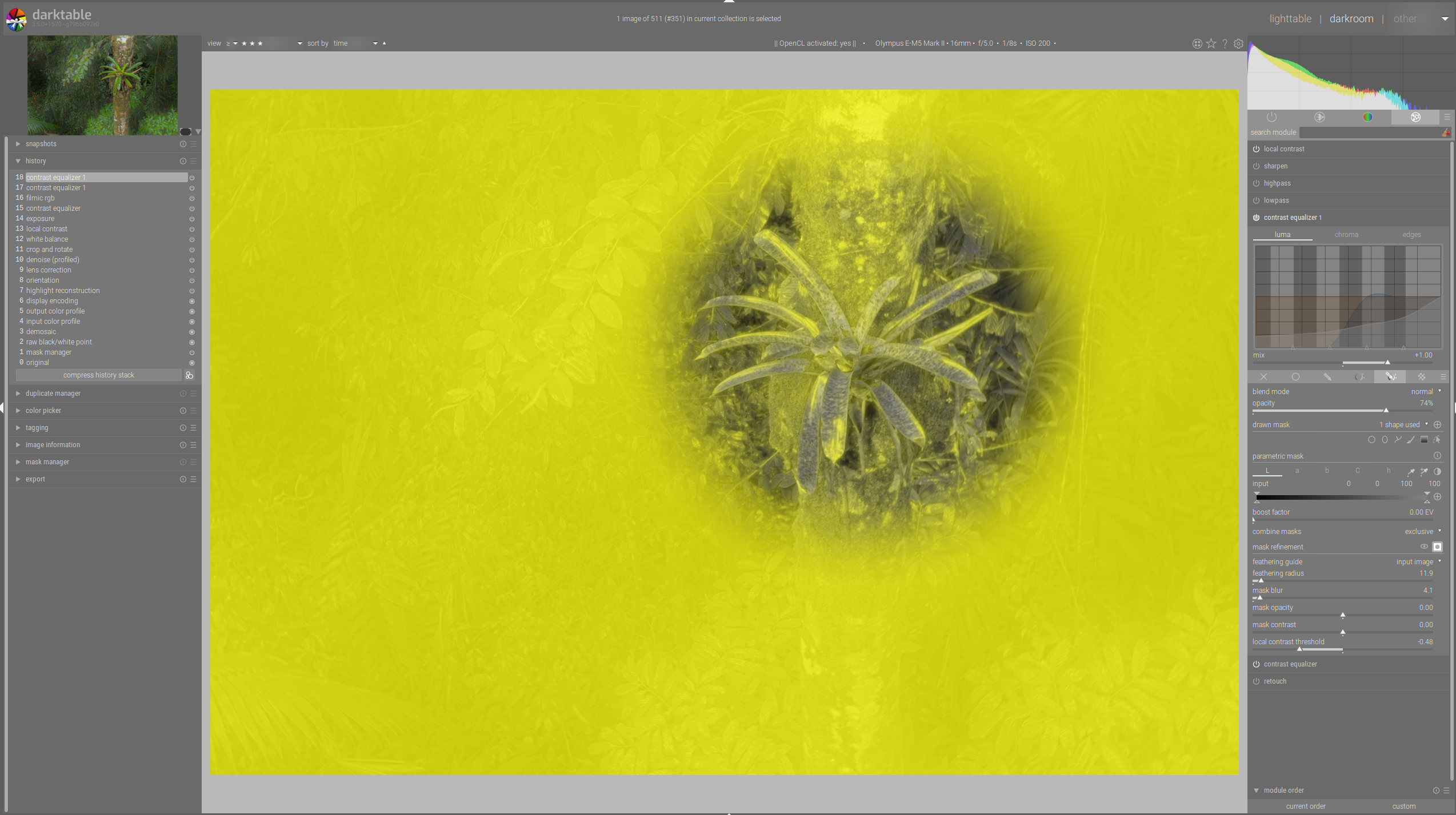Click the compress history stack button
Viewport: 1456px width, 815px height.
tap(98, 375)
